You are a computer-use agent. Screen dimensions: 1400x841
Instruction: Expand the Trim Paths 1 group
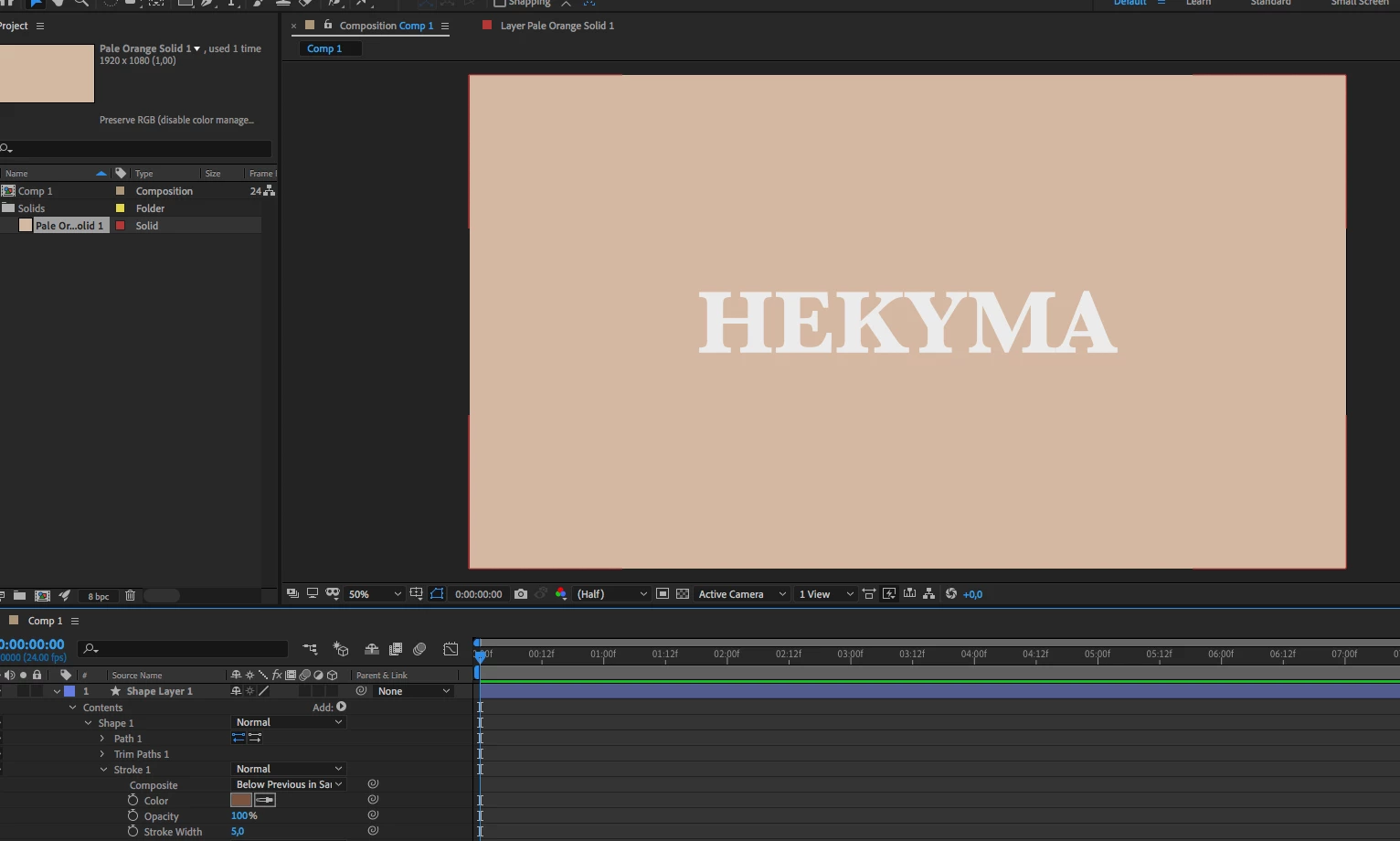(x=102, y=754)
